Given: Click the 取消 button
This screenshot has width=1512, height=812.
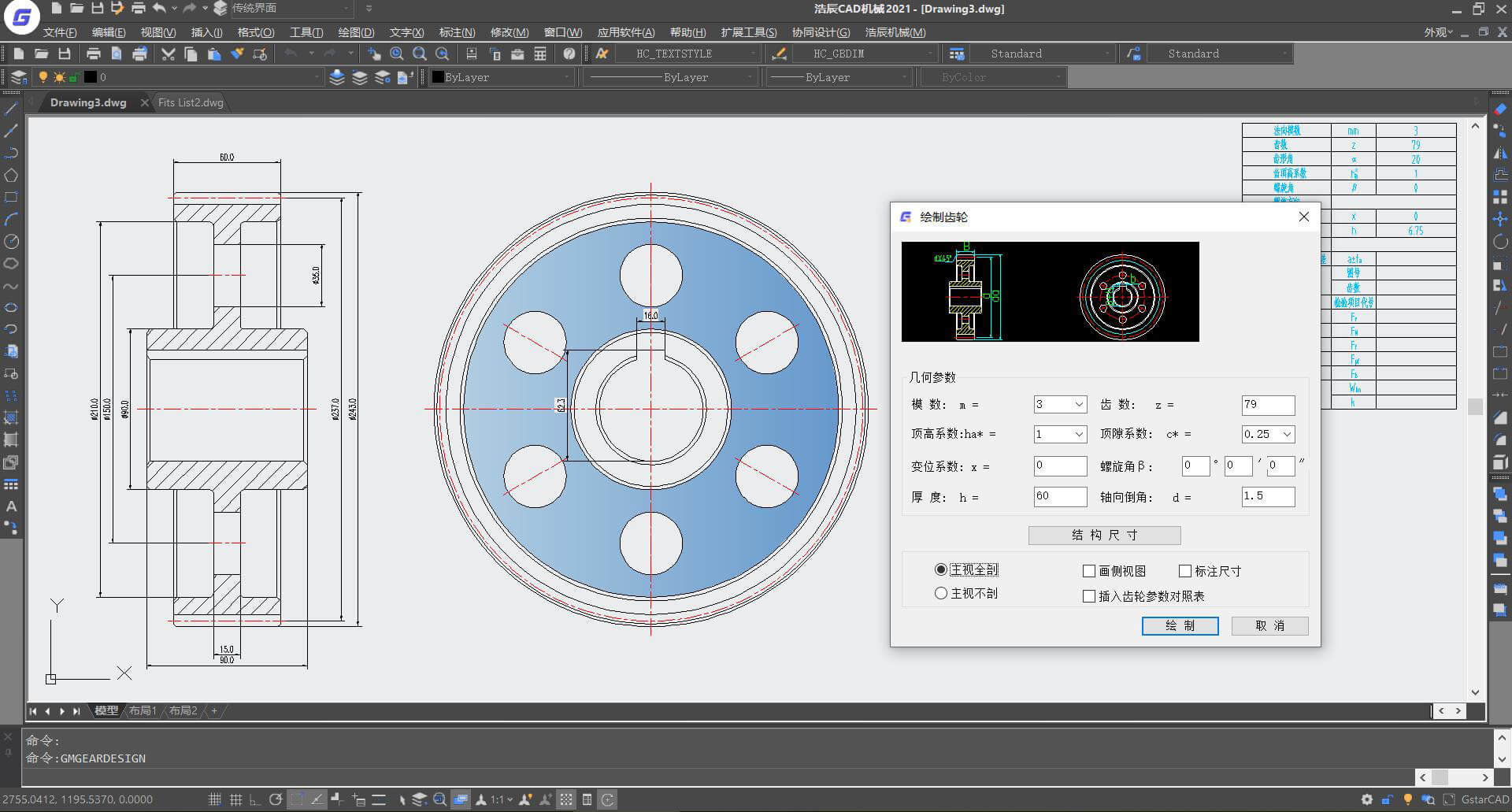Looking at the screenshot, I should [x=1269, y=625].
